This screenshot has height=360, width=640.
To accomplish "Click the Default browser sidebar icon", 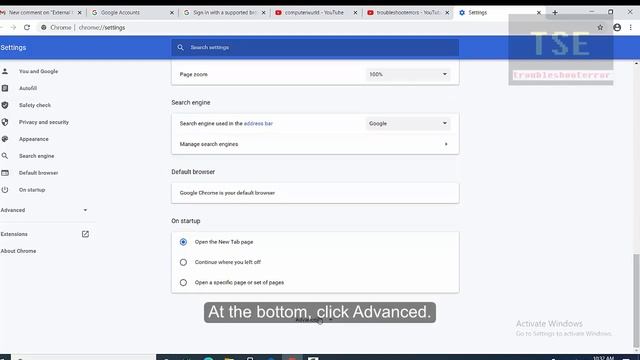I will coord(5,173).
